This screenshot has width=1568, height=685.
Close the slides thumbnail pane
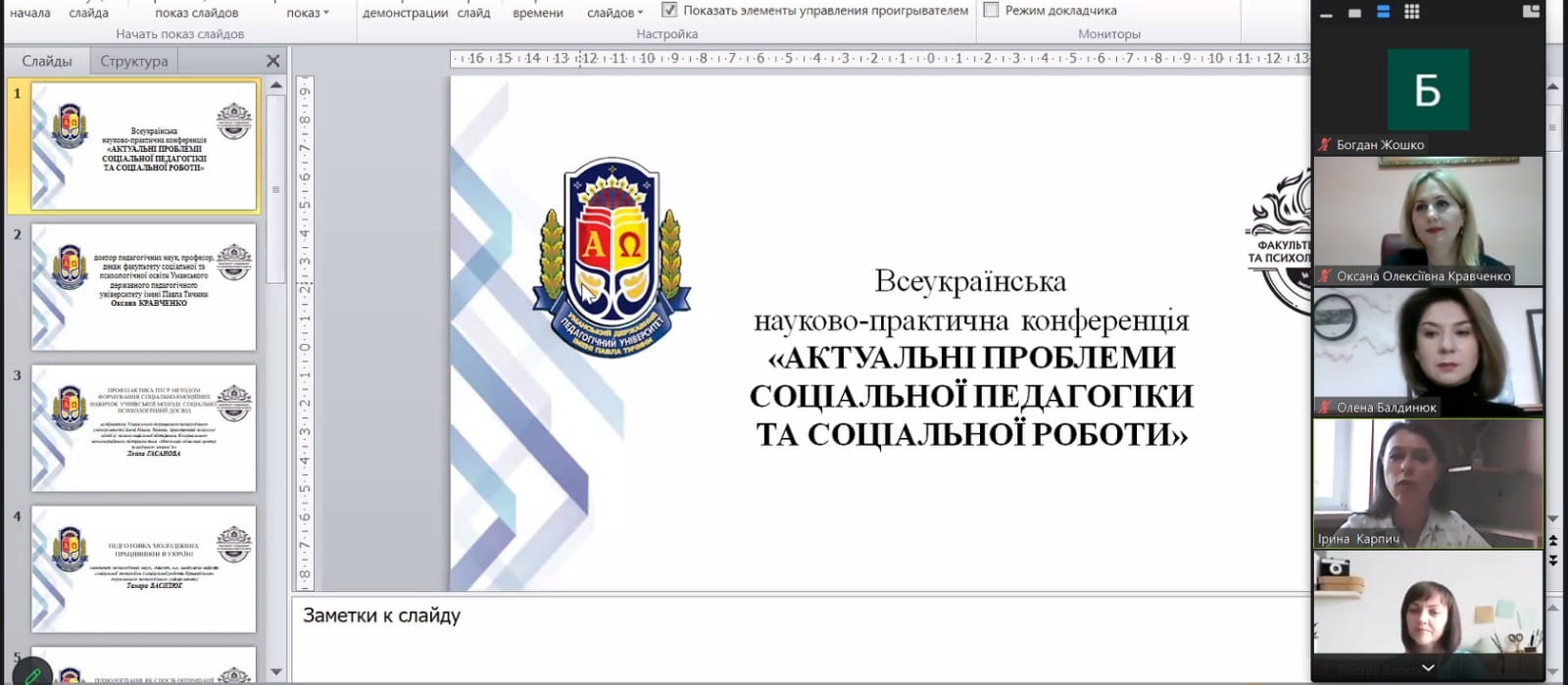click(x=272, y=61)
